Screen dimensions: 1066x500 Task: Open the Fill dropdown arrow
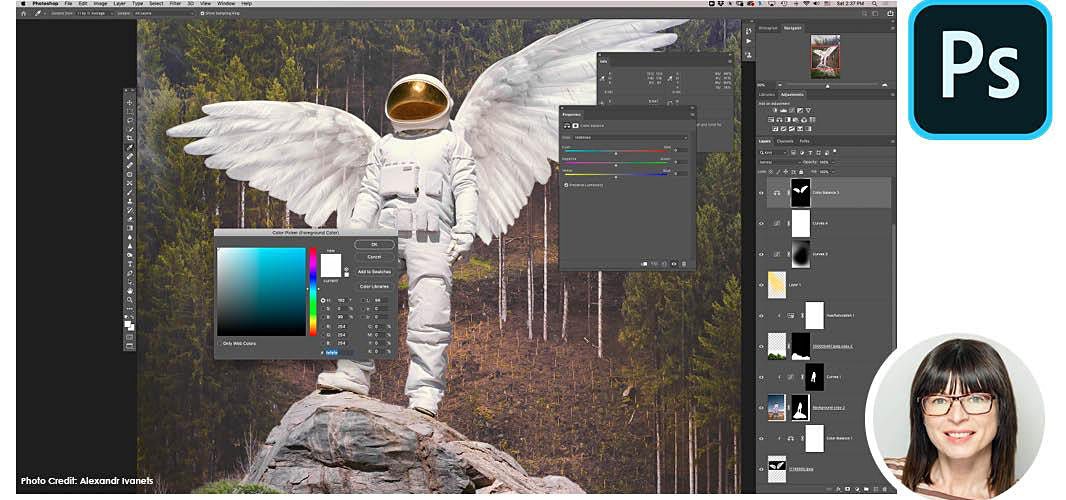pos(833,171)
